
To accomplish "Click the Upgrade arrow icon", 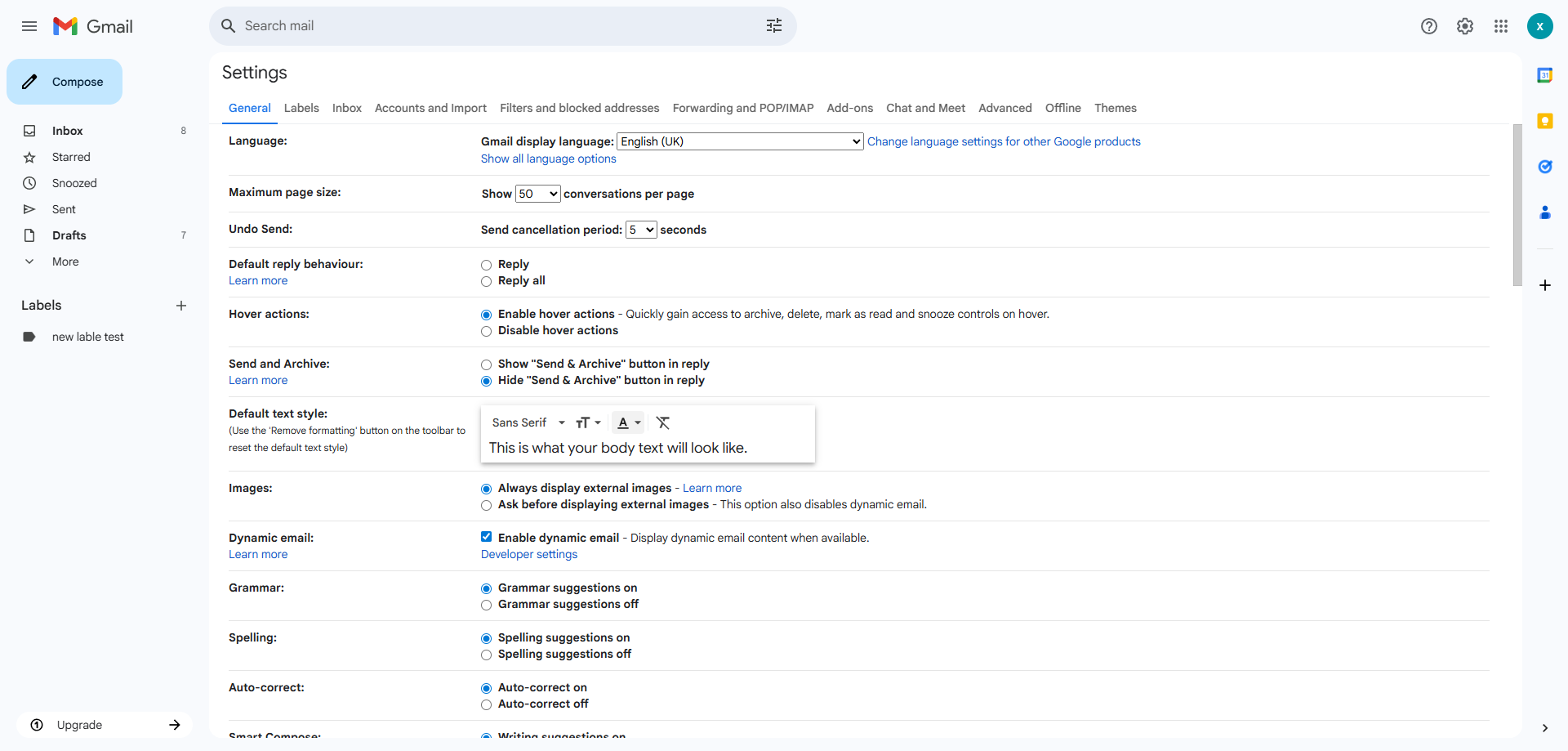I will click(175, 725).
